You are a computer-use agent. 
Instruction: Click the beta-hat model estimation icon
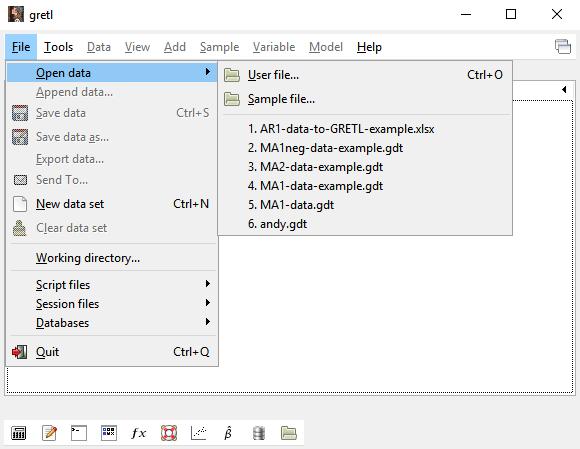point(228,433)
